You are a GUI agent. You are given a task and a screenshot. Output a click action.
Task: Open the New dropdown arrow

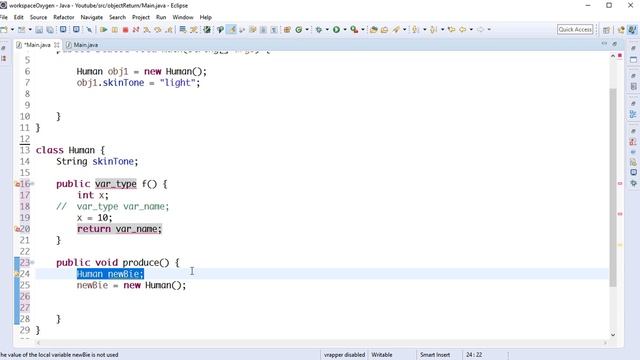coord(12,29)
